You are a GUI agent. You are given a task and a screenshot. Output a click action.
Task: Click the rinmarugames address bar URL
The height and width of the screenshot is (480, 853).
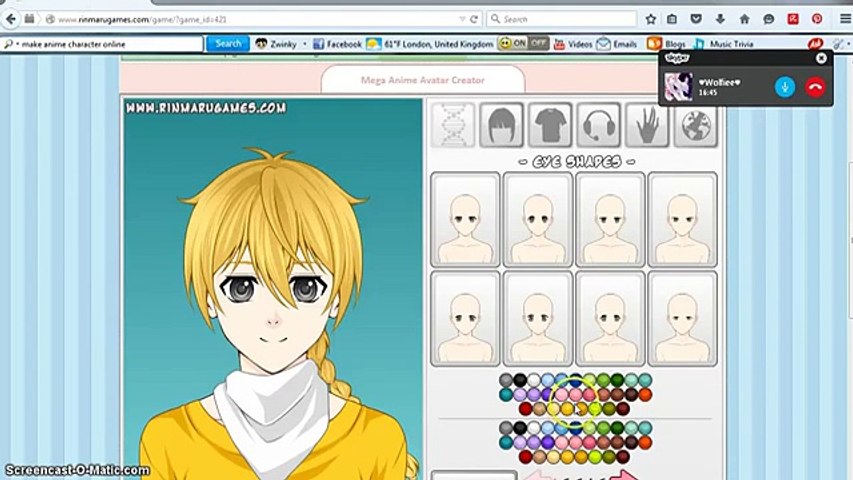(x=142, y=20)
